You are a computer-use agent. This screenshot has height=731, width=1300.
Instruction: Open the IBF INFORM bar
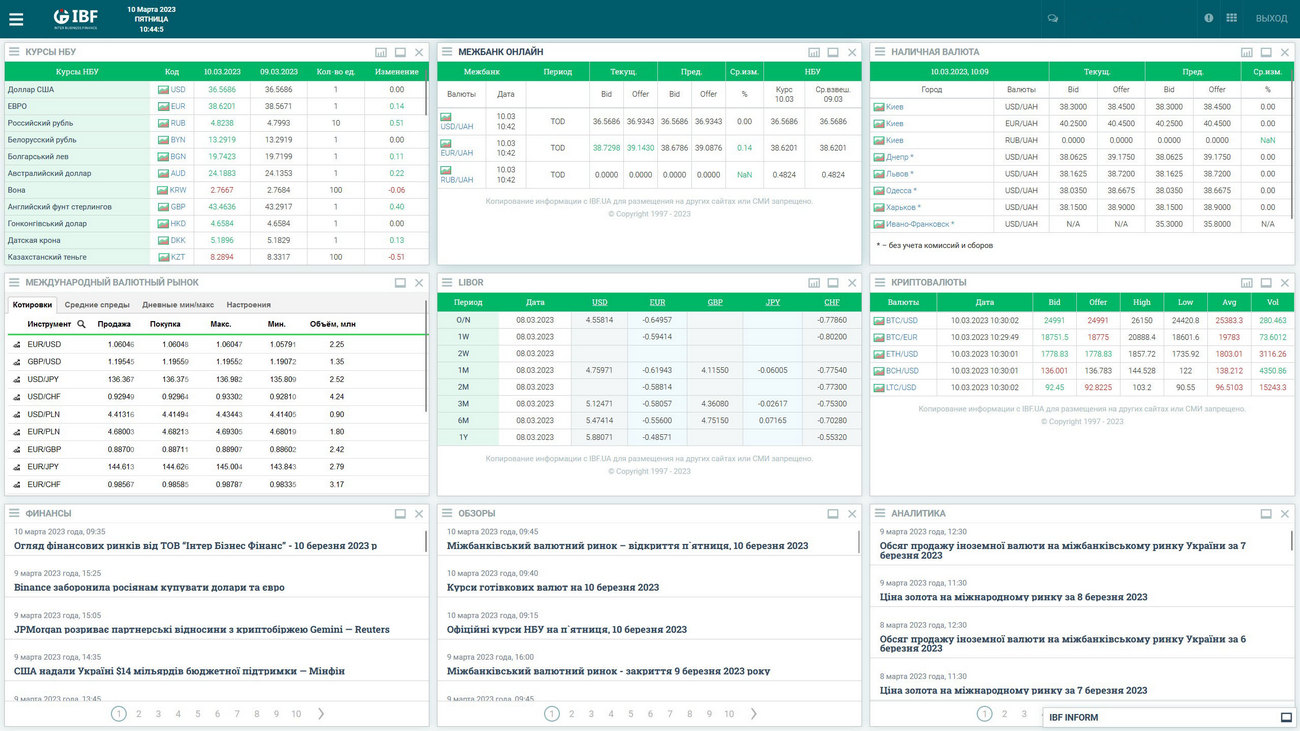click(1170, 717)
